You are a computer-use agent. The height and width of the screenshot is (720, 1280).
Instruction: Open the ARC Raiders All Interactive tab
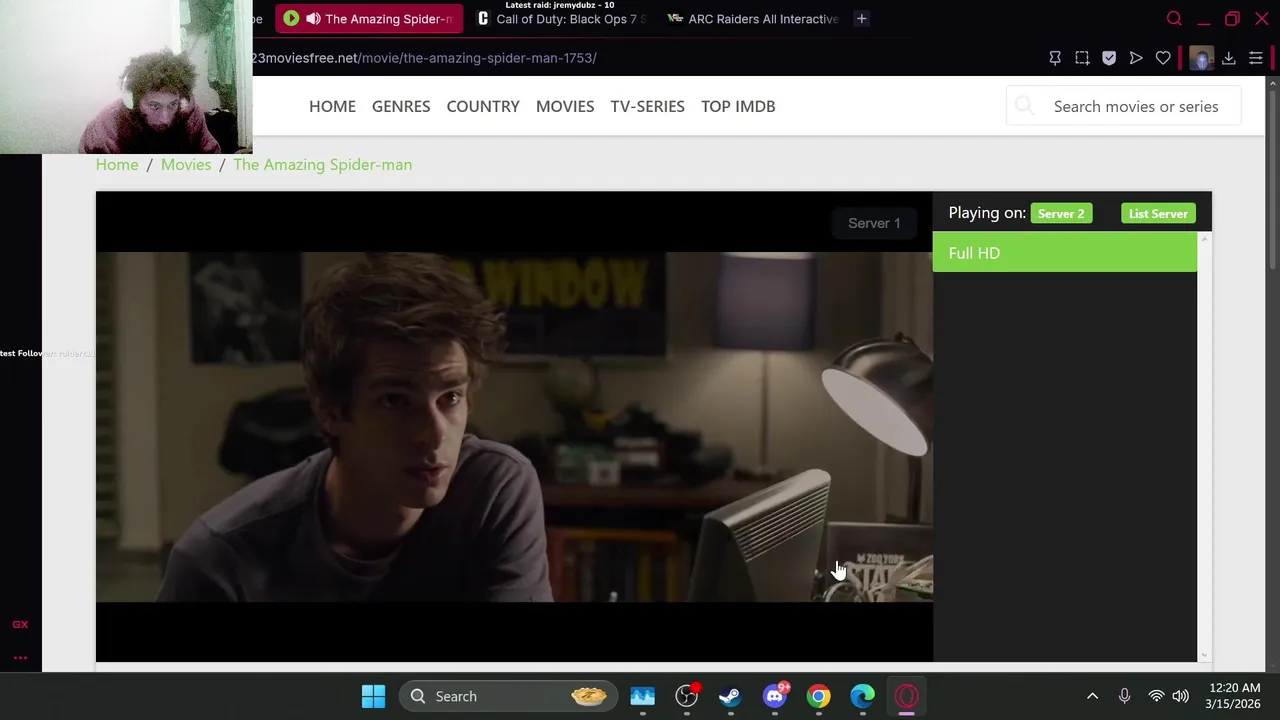click(x=753, y=19)
